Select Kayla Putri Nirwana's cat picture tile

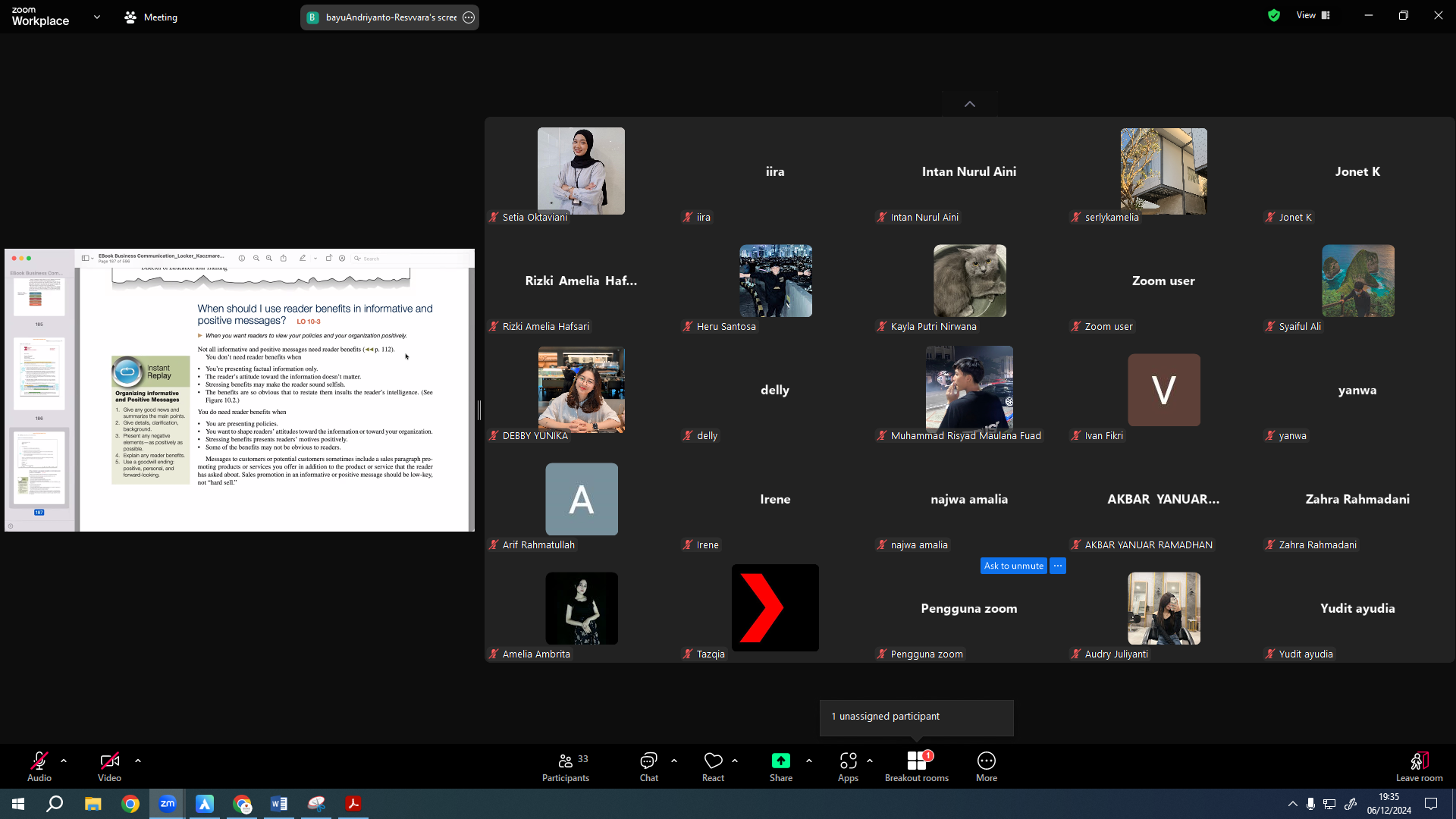tap(969, 281)
